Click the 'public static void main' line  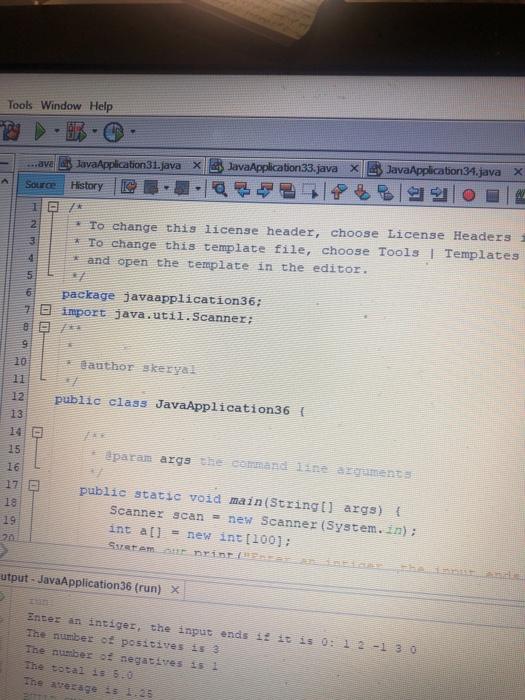(240, 501)
